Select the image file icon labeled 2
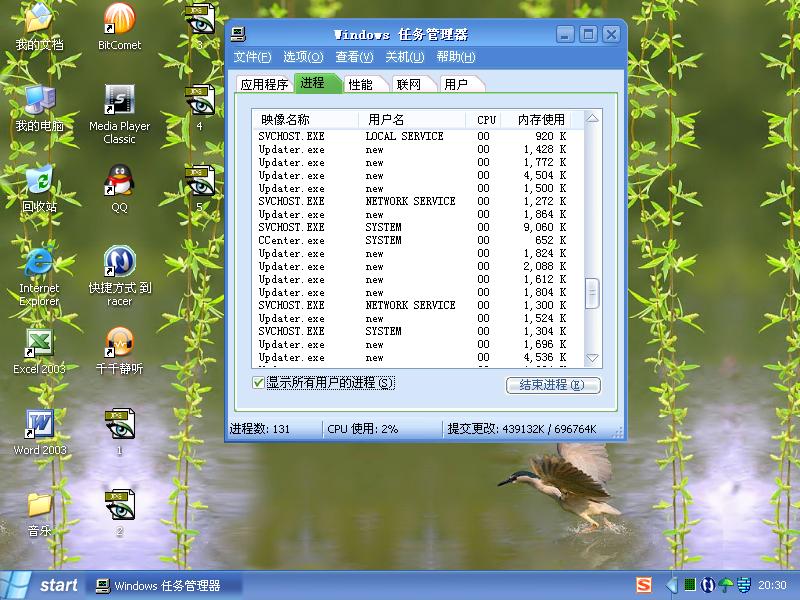This screenshot has height=600, width=800. (119, 513)
